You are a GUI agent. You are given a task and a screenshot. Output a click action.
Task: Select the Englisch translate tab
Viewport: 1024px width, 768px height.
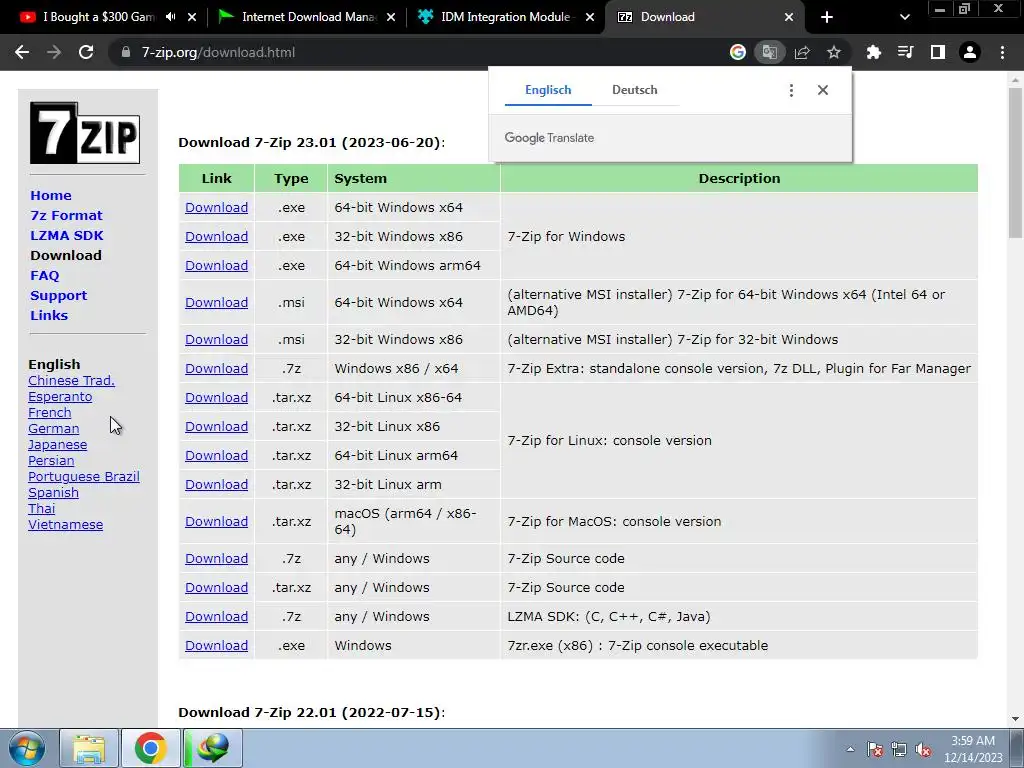pyautogui.click(x=548, y=90)
